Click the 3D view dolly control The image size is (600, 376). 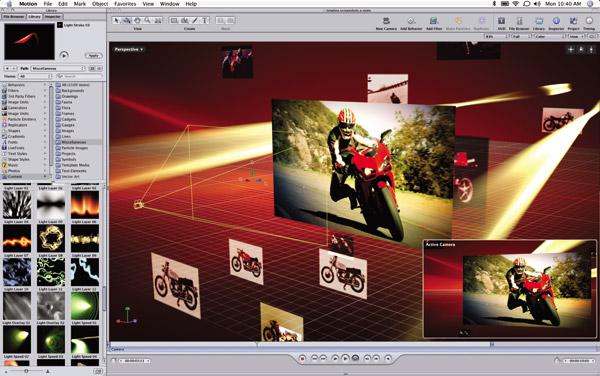coord(591,49)
